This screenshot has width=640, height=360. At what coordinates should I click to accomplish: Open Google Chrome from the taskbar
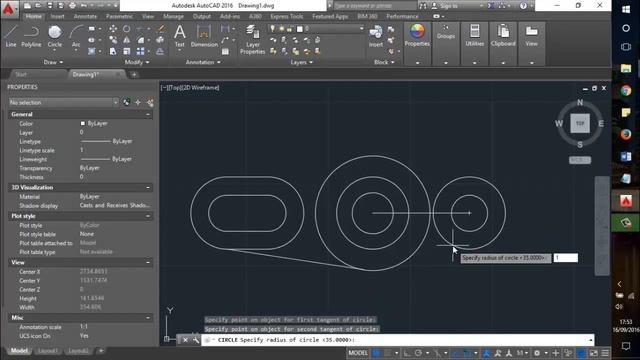[x=626, y=91]
